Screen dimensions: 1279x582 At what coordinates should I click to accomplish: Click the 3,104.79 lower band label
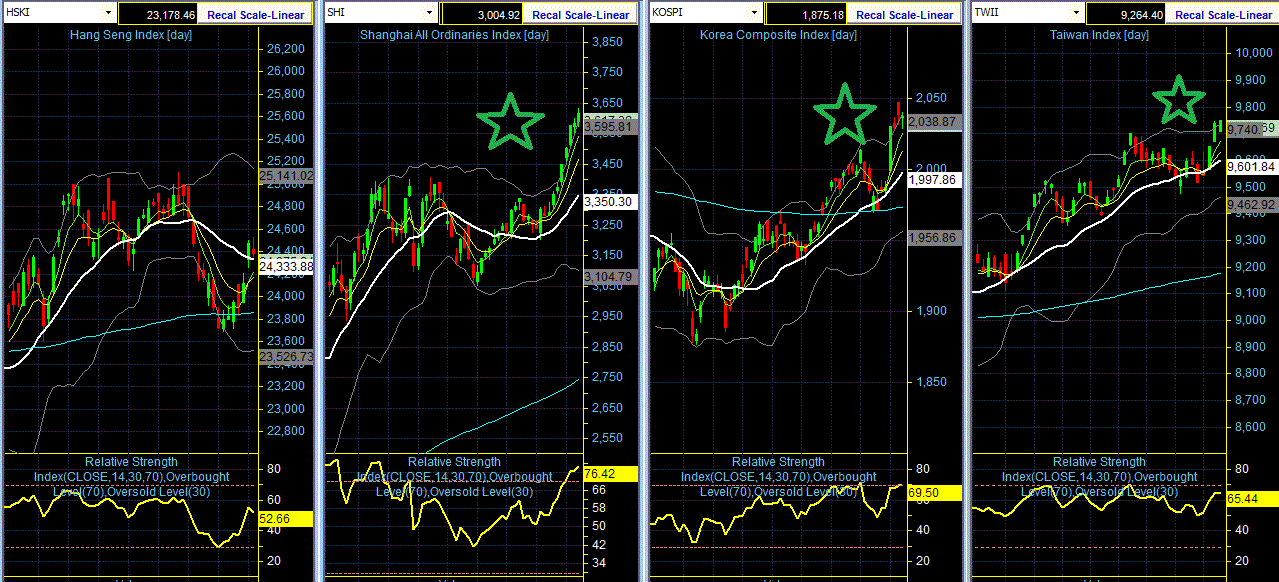coord(609,276)
